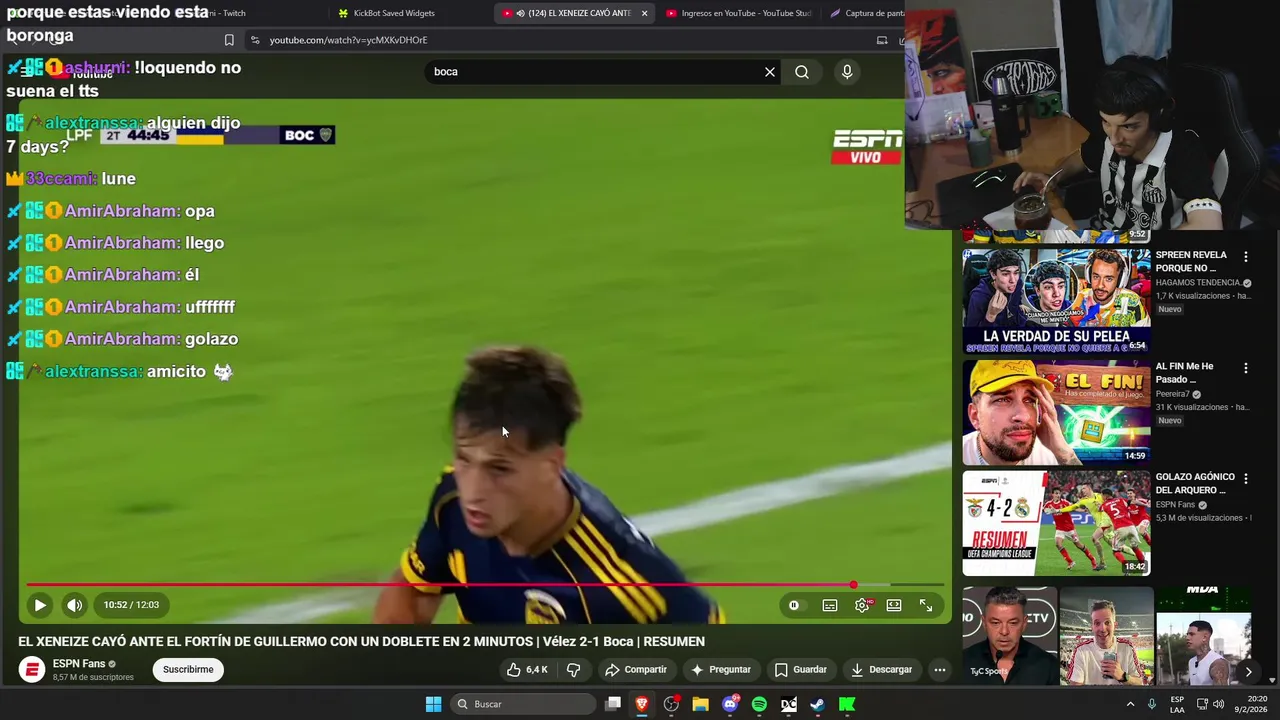Open Discord from the taskbar

[x=730, y=704]
